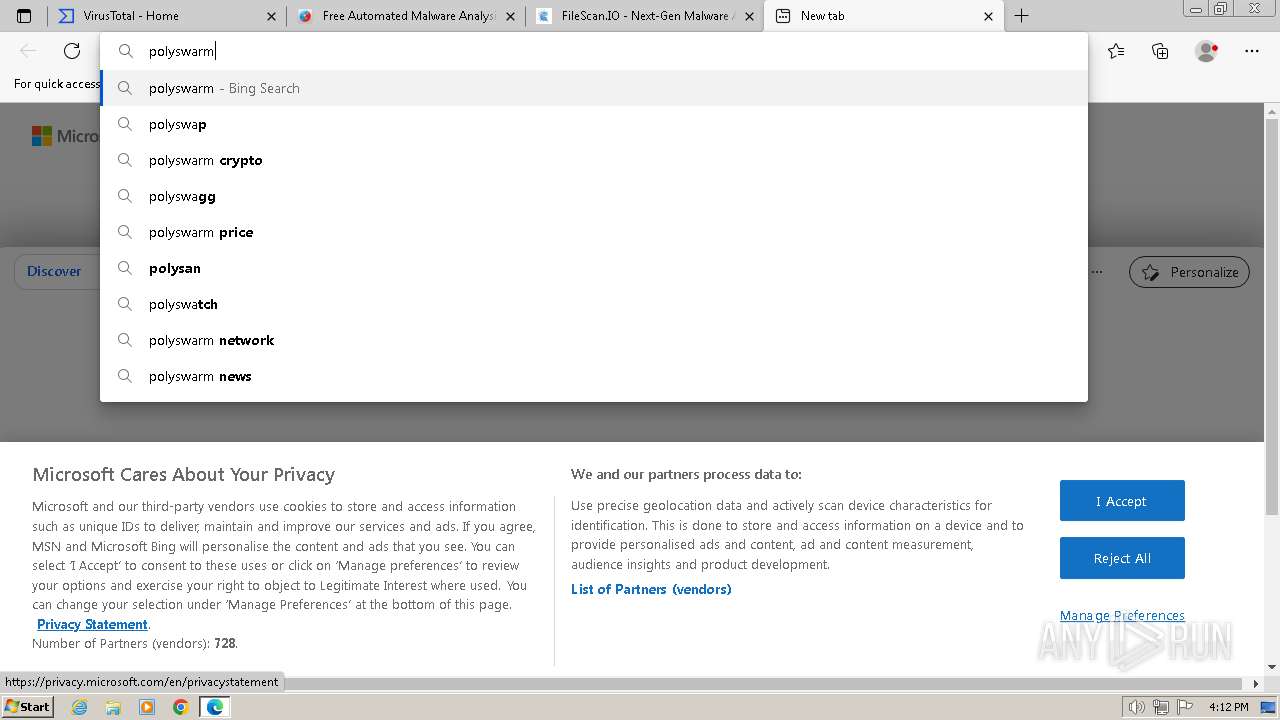
Task: Select the Edge taskbar icon
Action: point(214,707)
